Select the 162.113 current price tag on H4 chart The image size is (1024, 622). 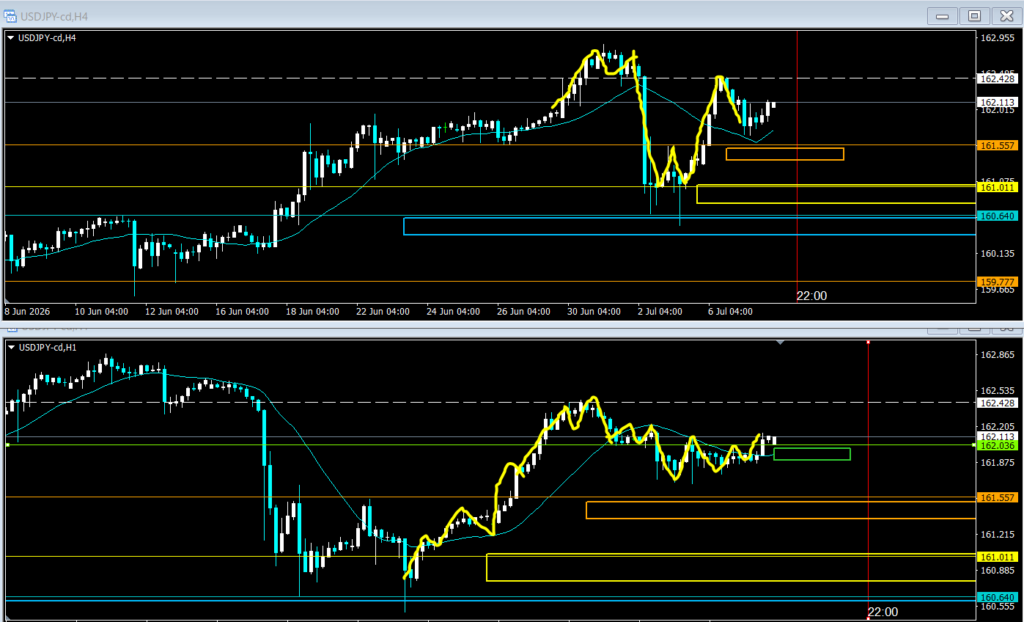(x=997, y=103)
